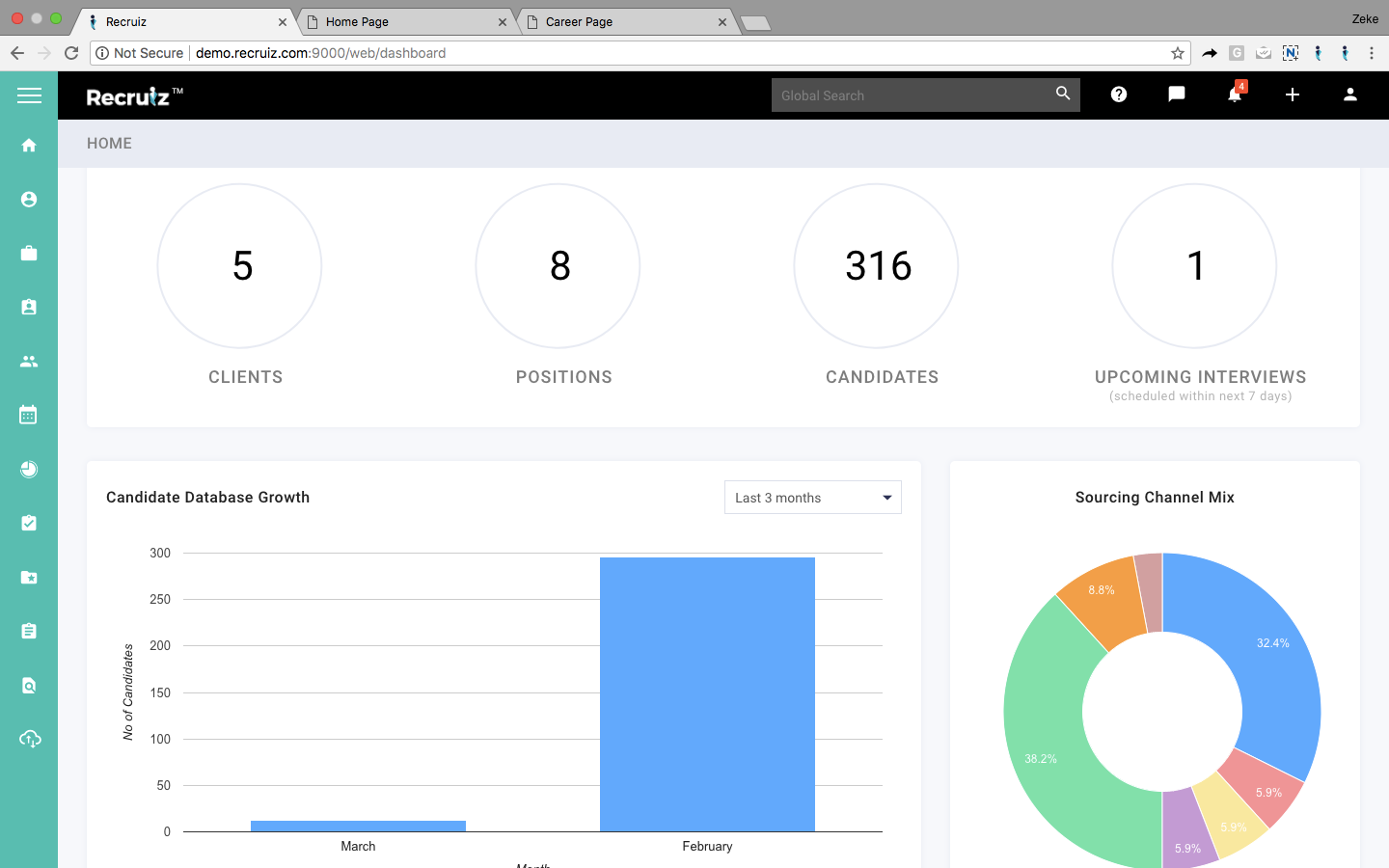1389x868 pixels.
Task: Open the tasks checklist icon in the sidebar
Action: pyautogui.click(x=29, y=523)
